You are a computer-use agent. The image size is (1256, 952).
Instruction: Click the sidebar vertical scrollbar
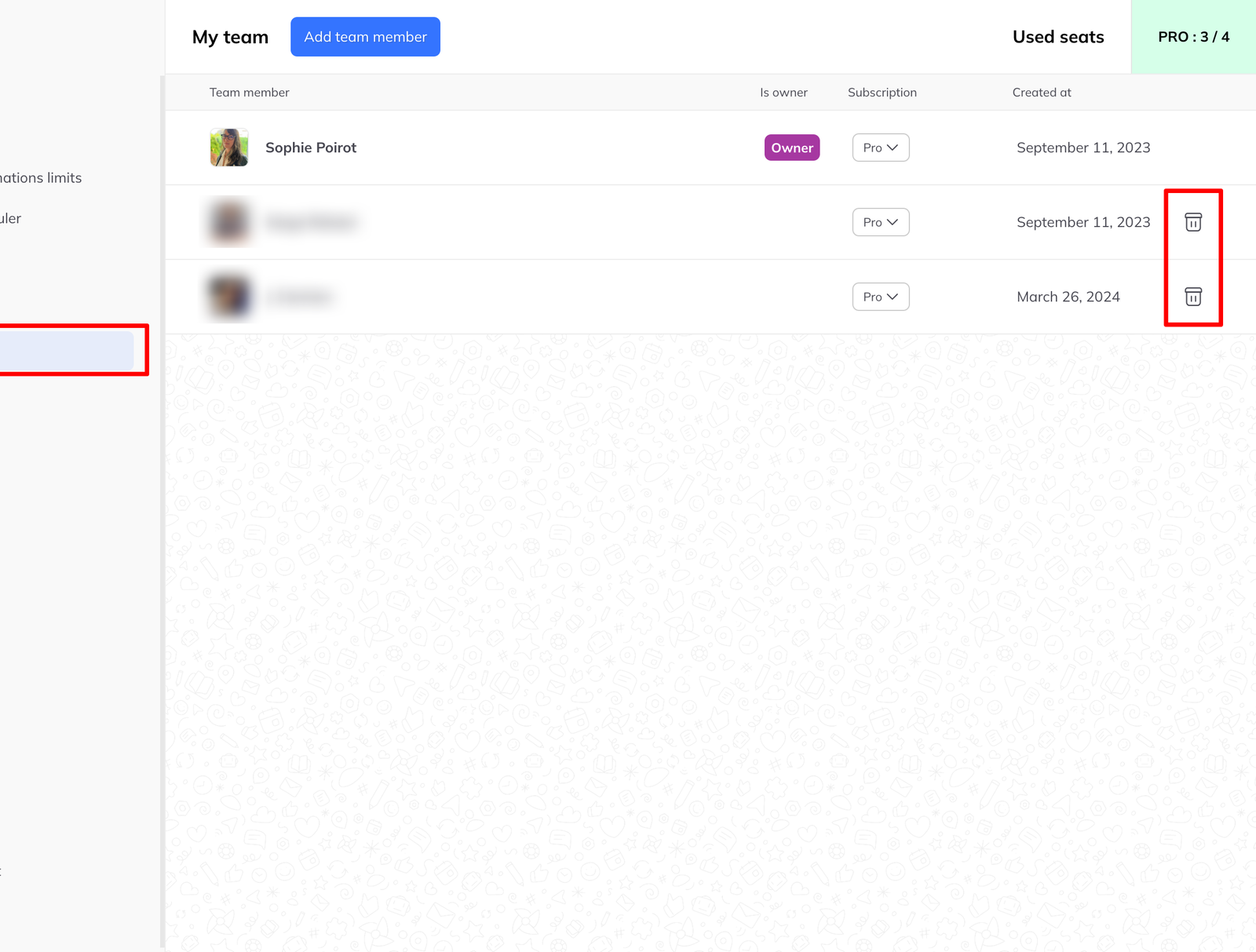162,512
